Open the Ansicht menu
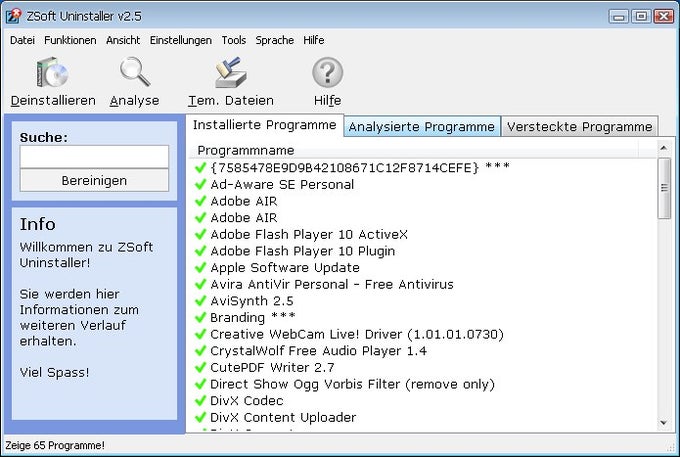 [123, 40]
